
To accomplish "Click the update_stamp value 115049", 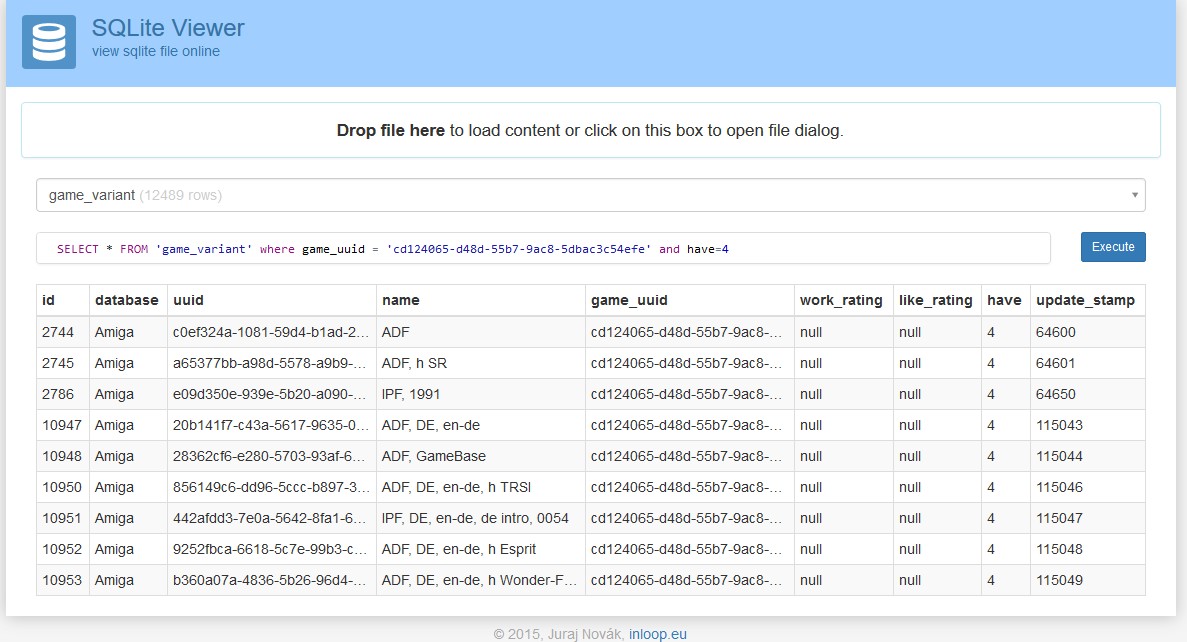I will click(1059, 580).
